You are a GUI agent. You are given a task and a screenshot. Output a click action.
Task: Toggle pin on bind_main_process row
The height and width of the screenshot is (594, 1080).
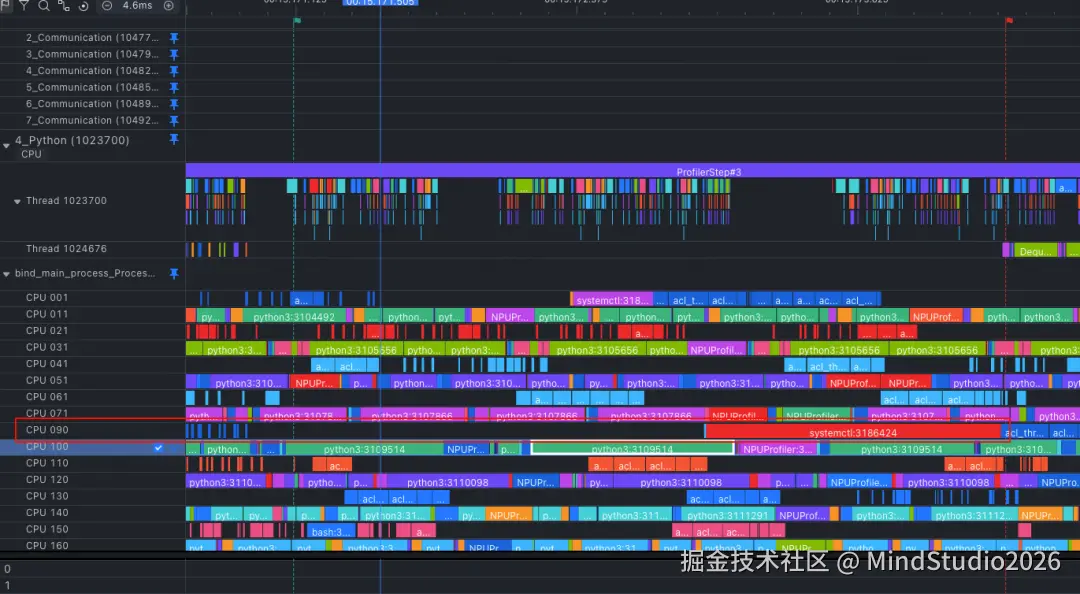click(x=174, y=274)
